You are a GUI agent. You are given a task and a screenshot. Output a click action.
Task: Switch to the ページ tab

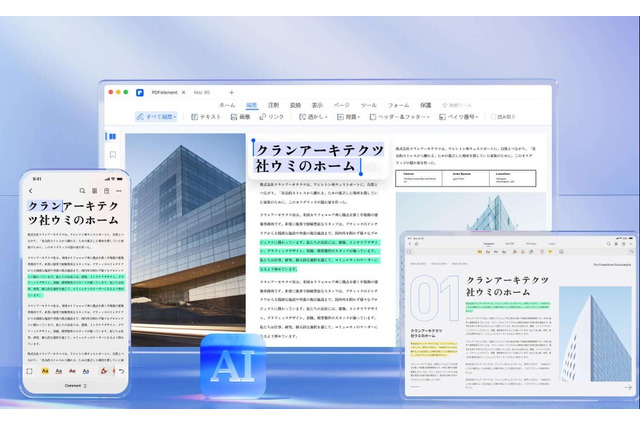coord(342,105)
